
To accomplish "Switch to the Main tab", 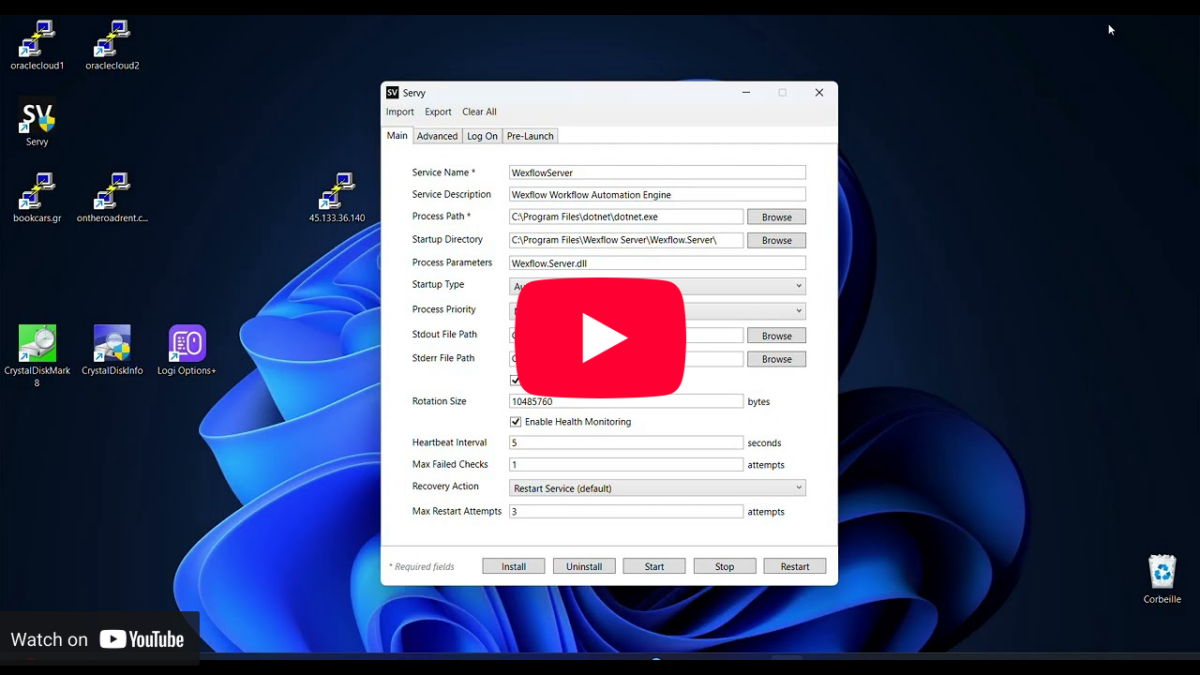I will [397, 136].
